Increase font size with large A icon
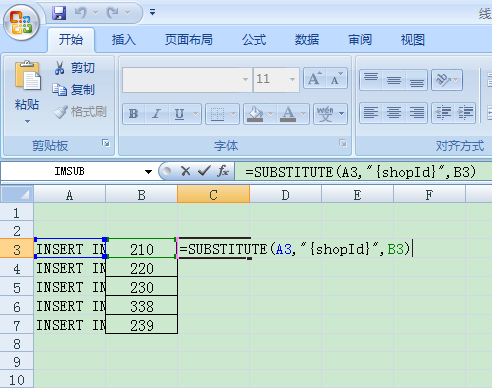The image size is (492, 388). click(x=314, y=79)
